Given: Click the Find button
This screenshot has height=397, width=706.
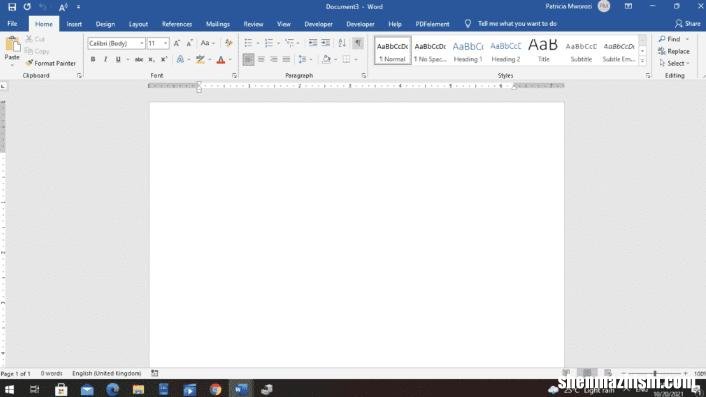Looking at the screenshot, I should pos(670,39).
